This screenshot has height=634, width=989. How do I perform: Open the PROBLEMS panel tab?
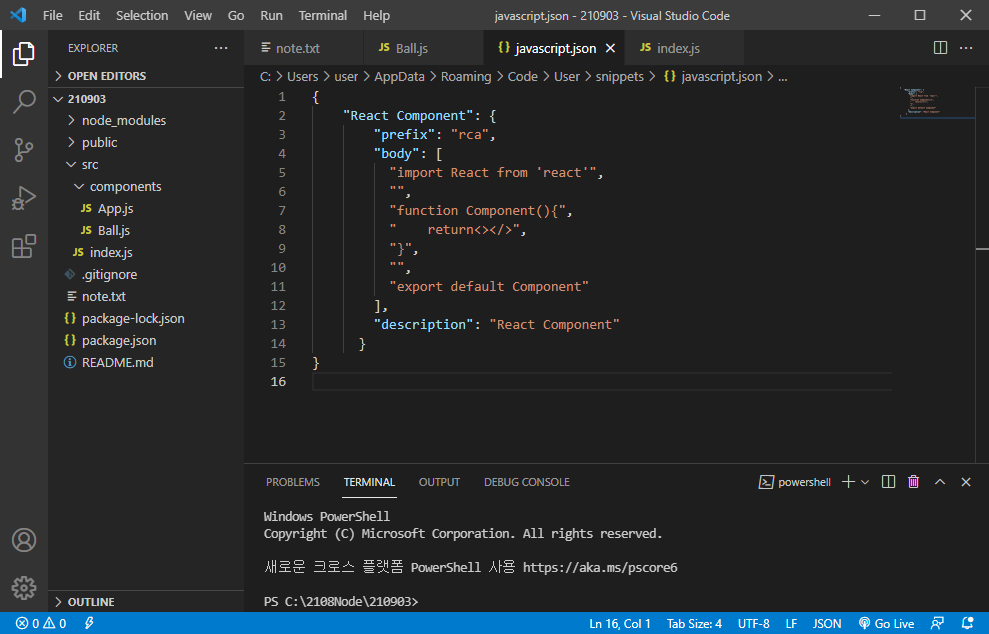[x=293, y=482]
